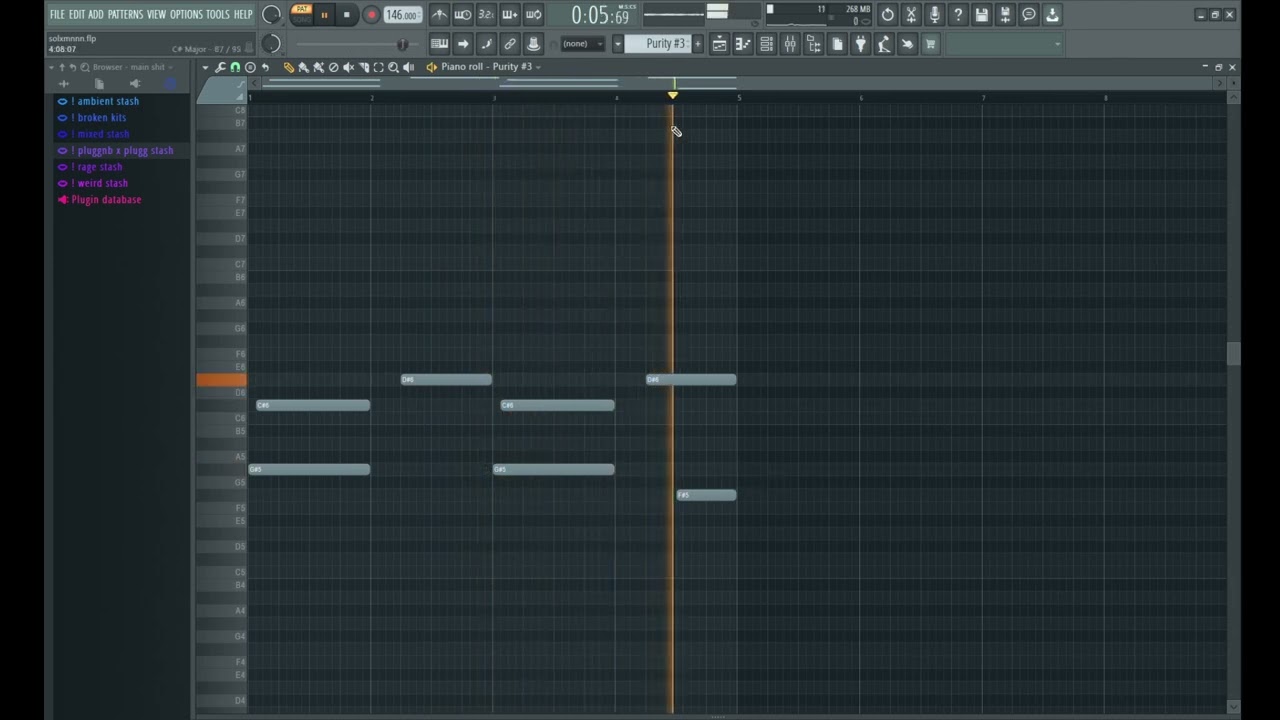
Task: Open the piano roll view icon
Action: [x=743, y=44]
